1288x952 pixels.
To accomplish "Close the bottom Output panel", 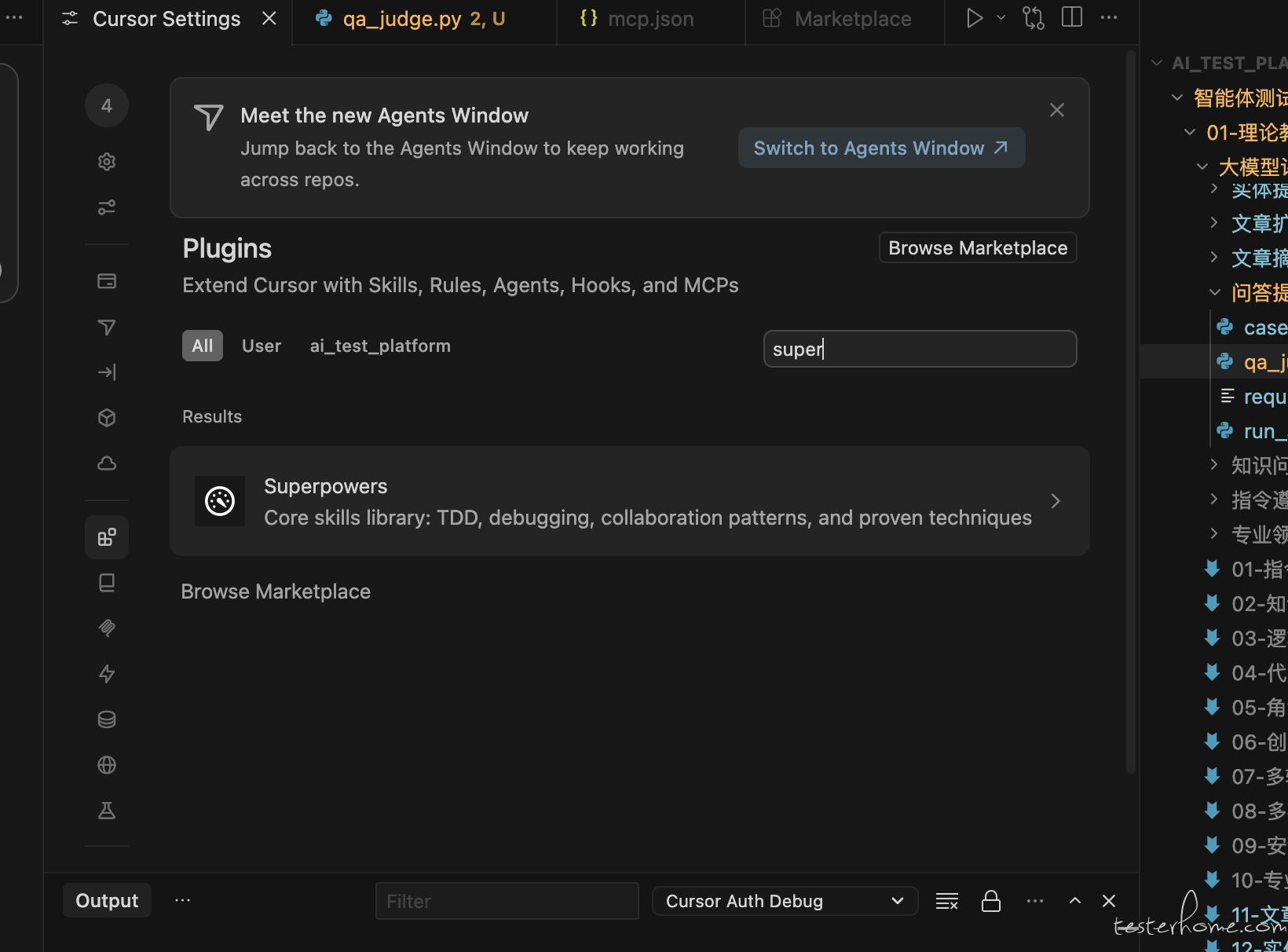I will [x=1109, y=901].
